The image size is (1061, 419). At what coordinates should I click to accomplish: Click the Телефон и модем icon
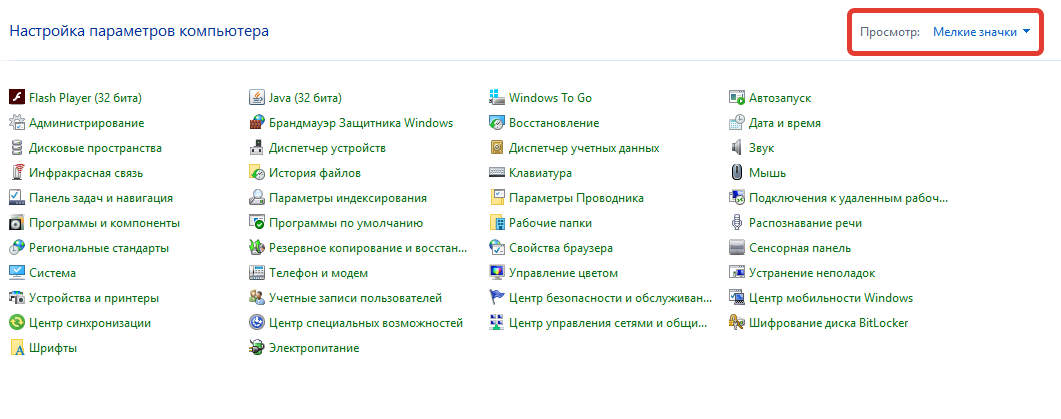tap(256, 273)
